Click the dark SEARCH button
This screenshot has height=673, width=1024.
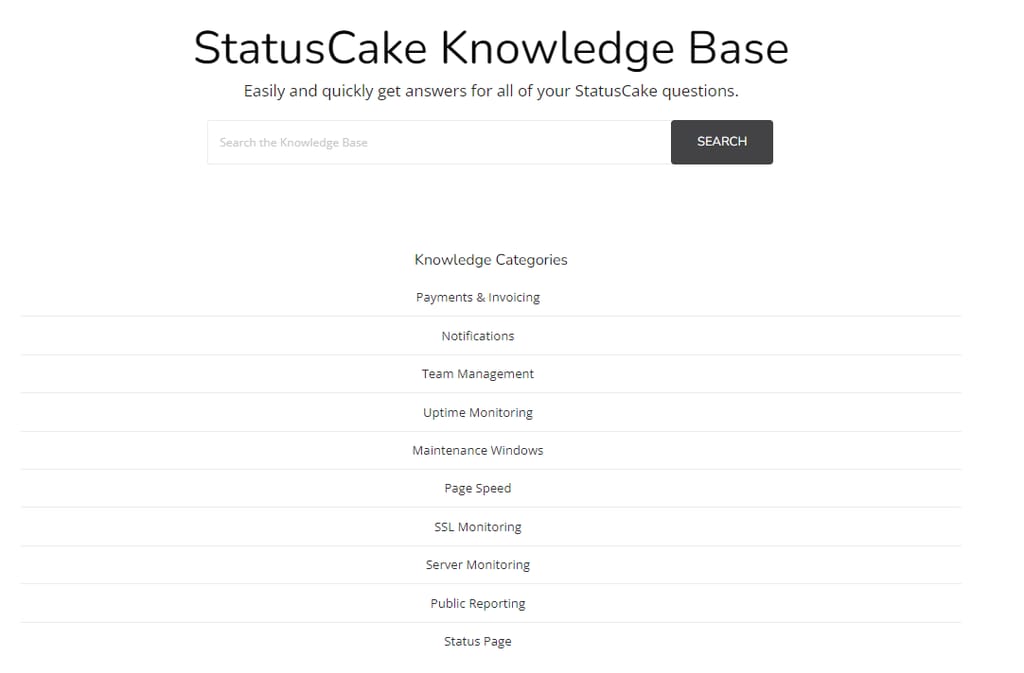[x=722, y=142]
